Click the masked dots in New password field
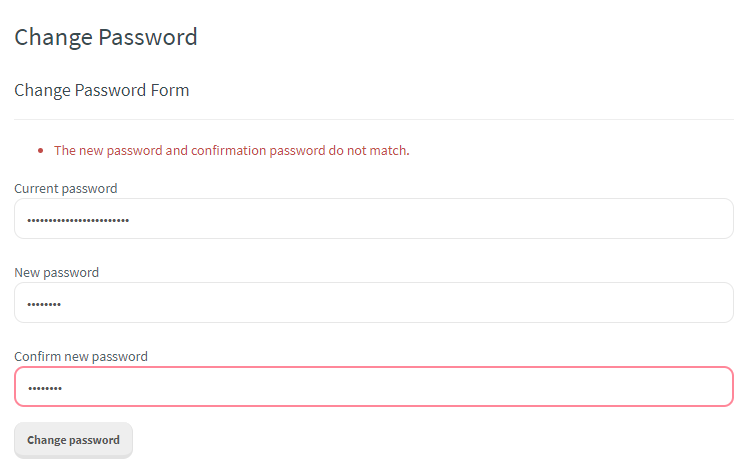This screenshot has width=748, height=467. click(44, 304)
